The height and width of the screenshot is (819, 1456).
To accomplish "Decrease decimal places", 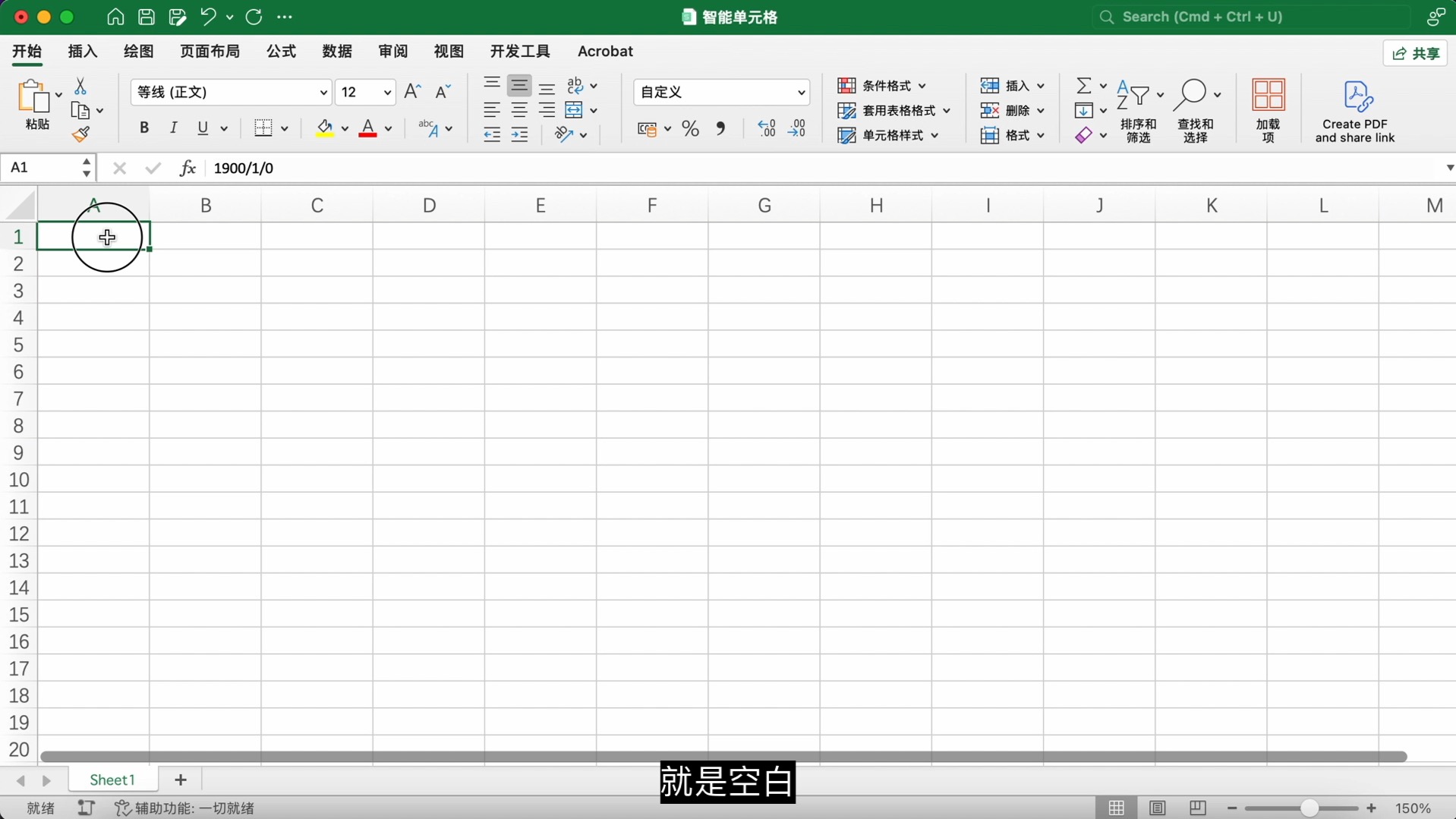I will (797, 128).
